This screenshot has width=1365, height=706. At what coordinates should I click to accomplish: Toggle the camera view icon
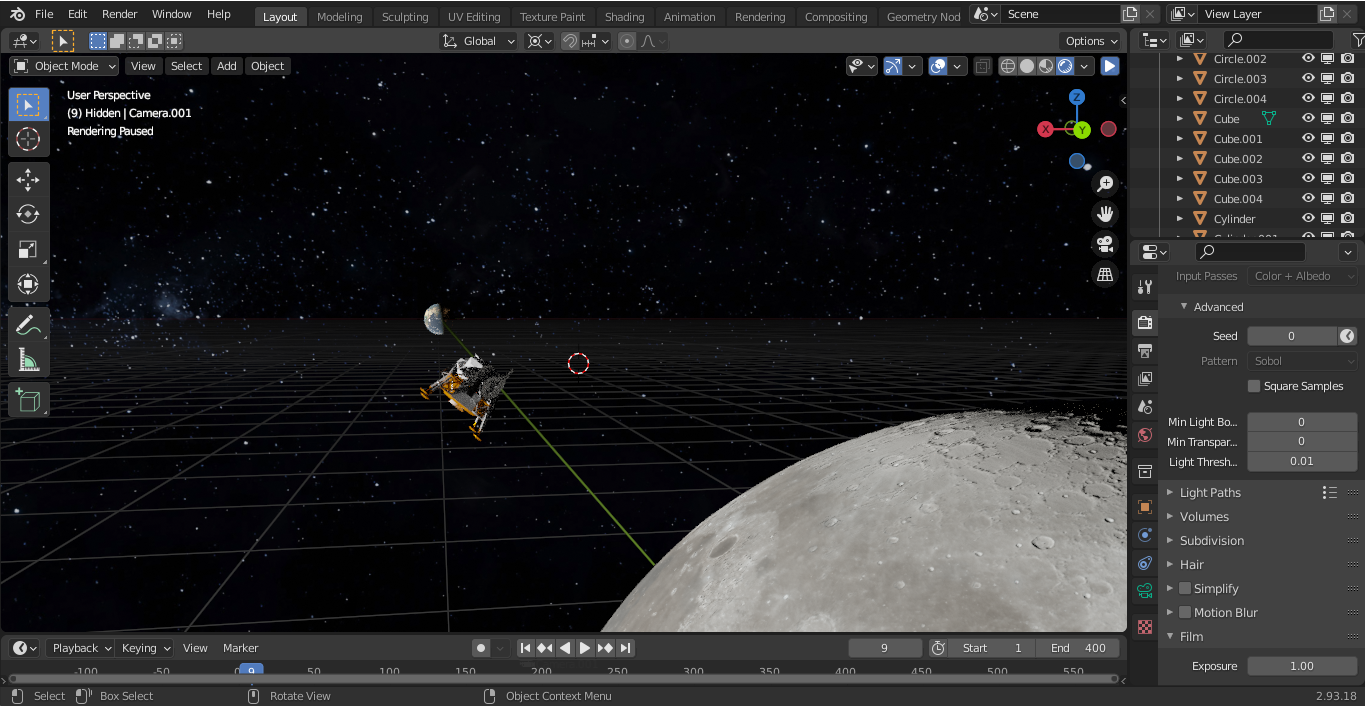(x=1105, y=244)
